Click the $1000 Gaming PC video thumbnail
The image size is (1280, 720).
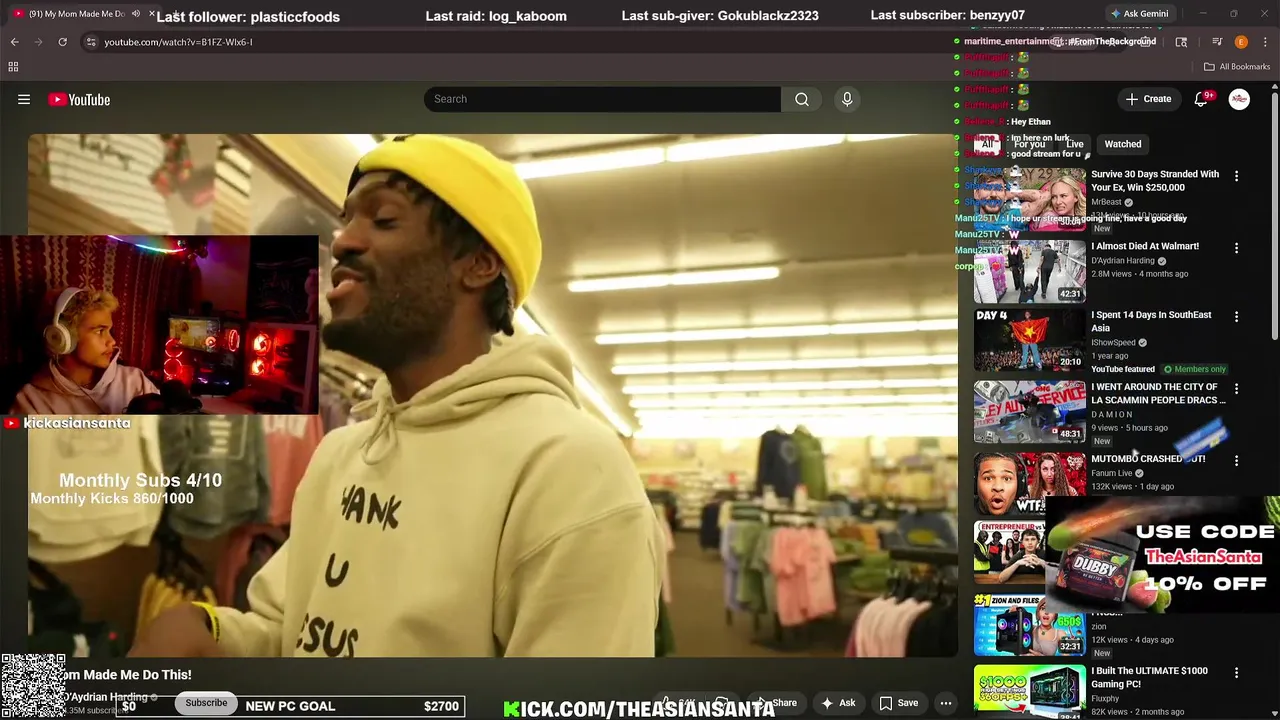point(1029,692)
